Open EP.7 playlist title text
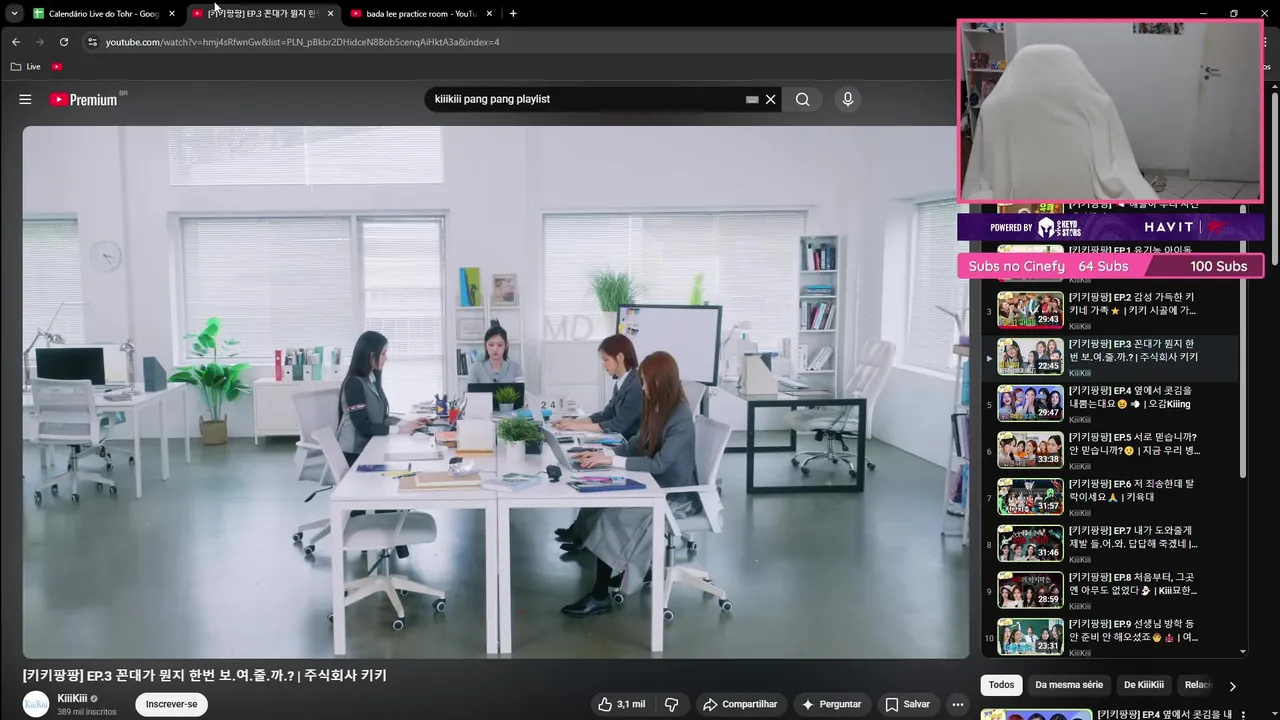 tap(1133, 537)
